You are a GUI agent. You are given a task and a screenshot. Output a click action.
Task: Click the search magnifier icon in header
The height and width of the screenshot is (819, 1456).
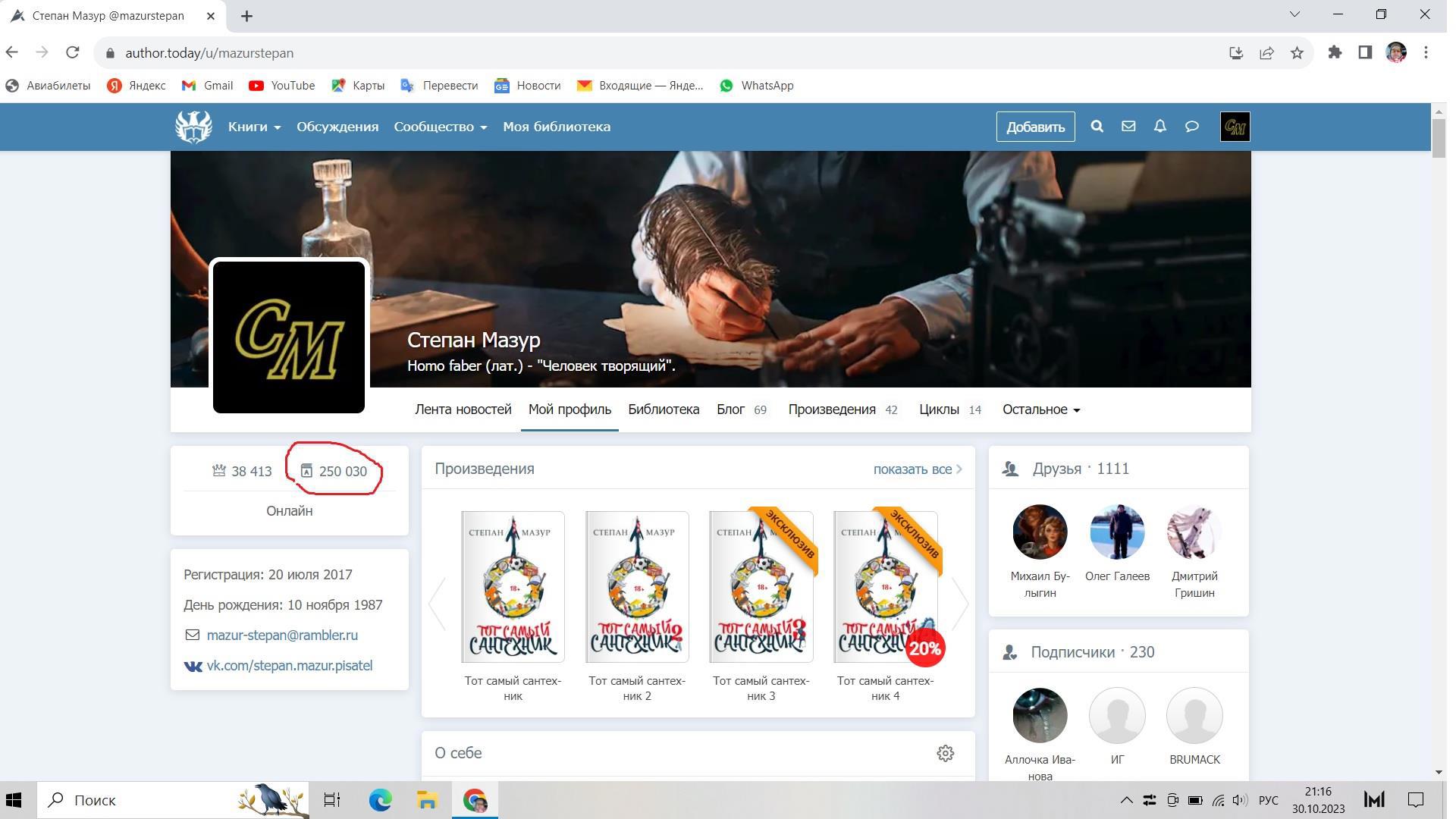[1097, 127]
